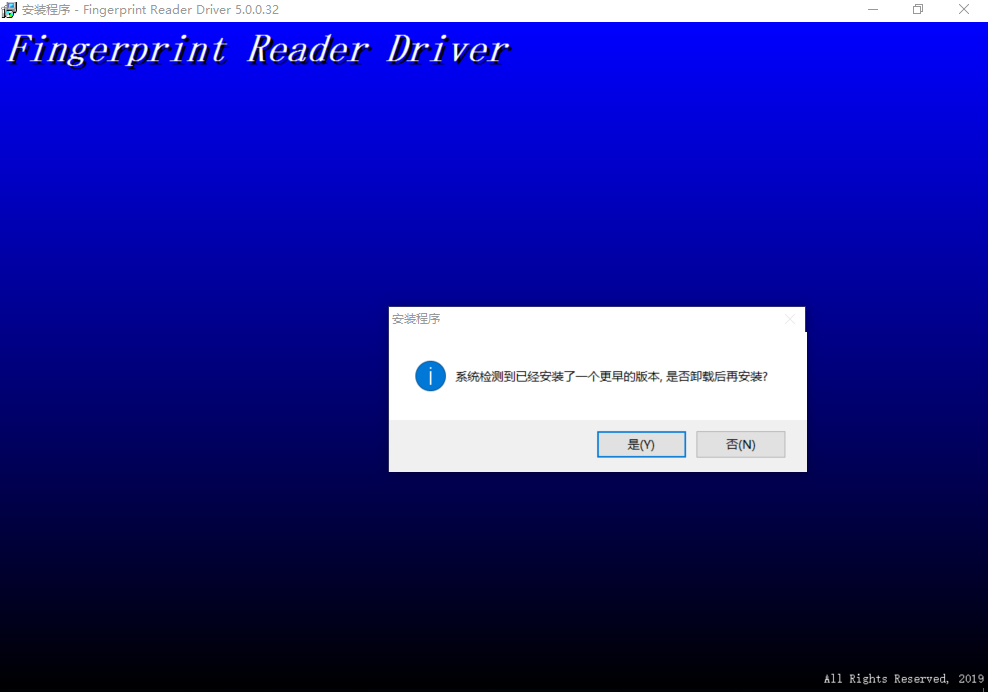The width and height of the screenshot is (988, 692).
Task: Minimize the Fingerprint Reader Driver installer window
Action: click(873, 10)
